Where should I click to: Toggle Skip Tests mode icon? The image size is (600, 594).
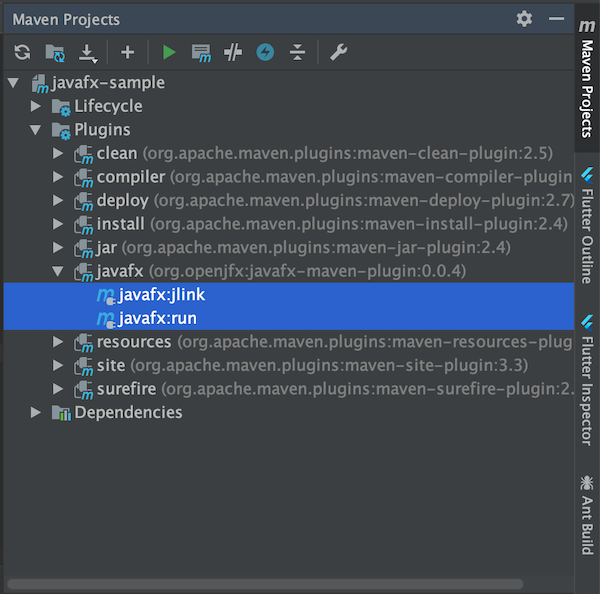tap(233, 52)
